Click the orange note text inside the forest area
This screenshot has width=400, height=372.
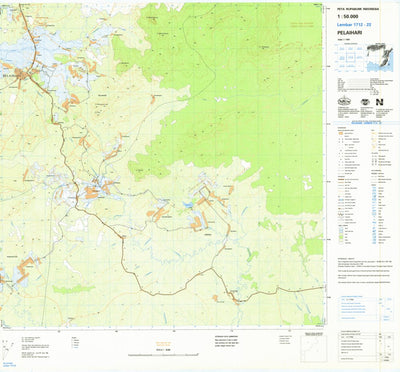pos(301,24)
